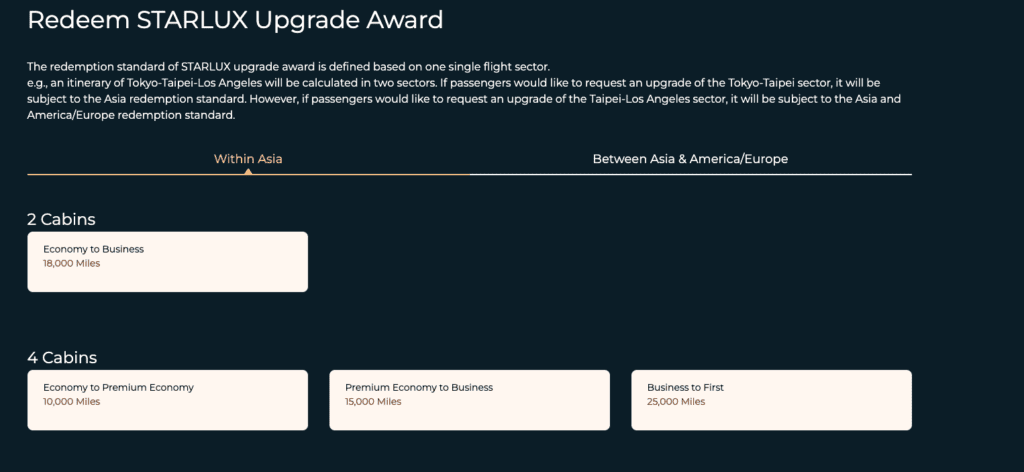This screenshot has width=1024, height=472.
Task: Click the 10,000 Miles value
Action: click(x=71, y=402)
